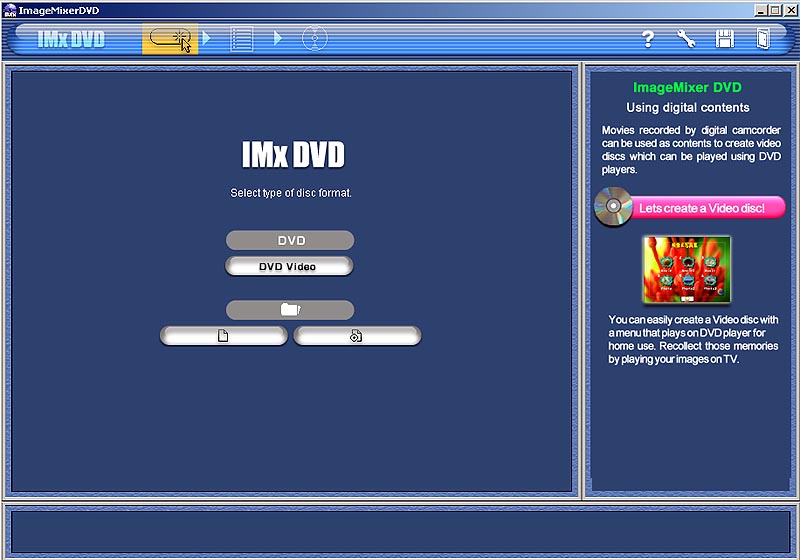This screenshot has height=560, width=800.
Task: Open Help with the question mark icon
Action: pyautogui.click(x=648, y=39)
